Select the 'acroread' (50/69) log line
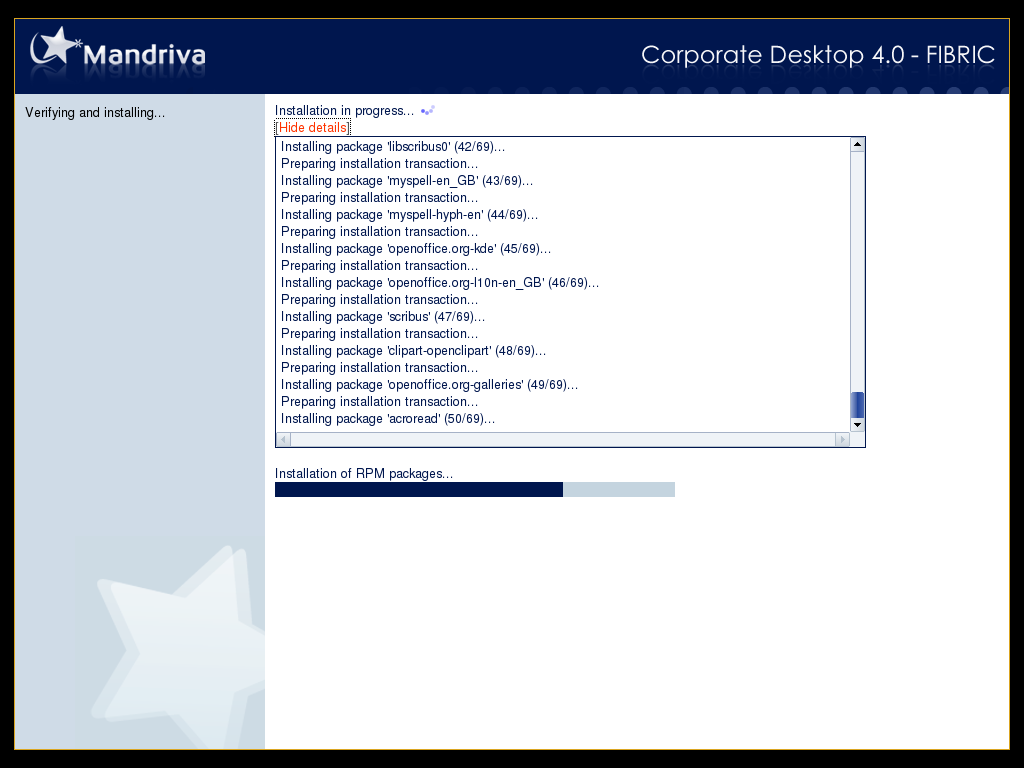 [388, 418]
